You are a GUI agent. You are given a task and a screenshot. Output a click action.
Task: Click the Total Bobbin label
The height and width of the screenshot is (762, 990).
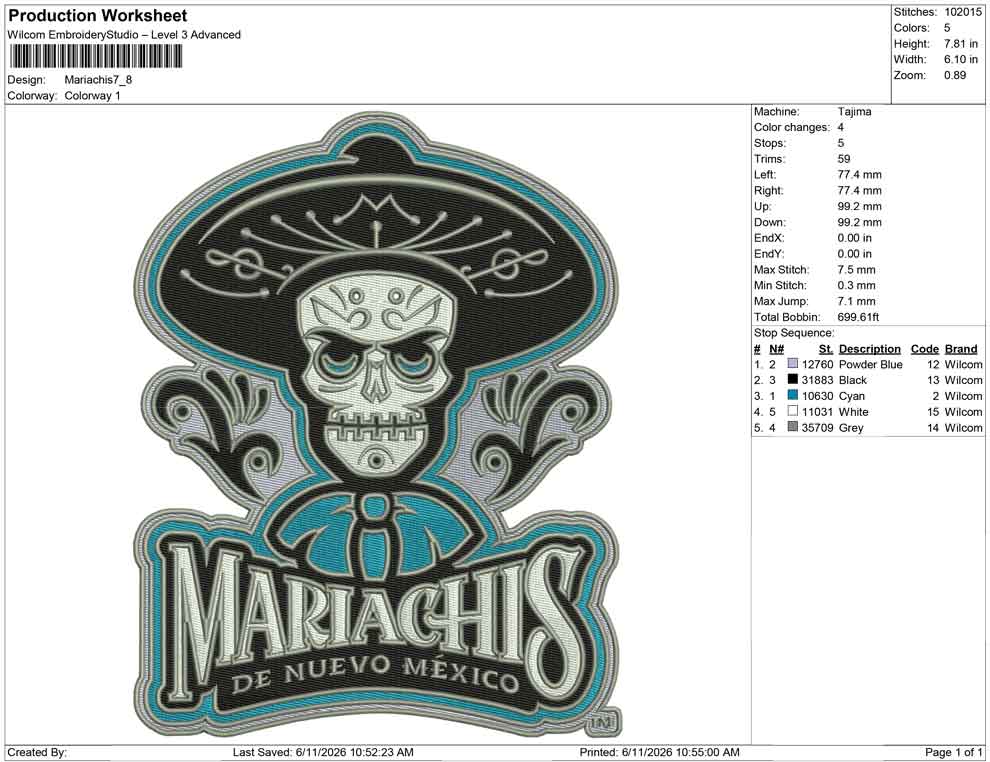[x=787, y=317]
